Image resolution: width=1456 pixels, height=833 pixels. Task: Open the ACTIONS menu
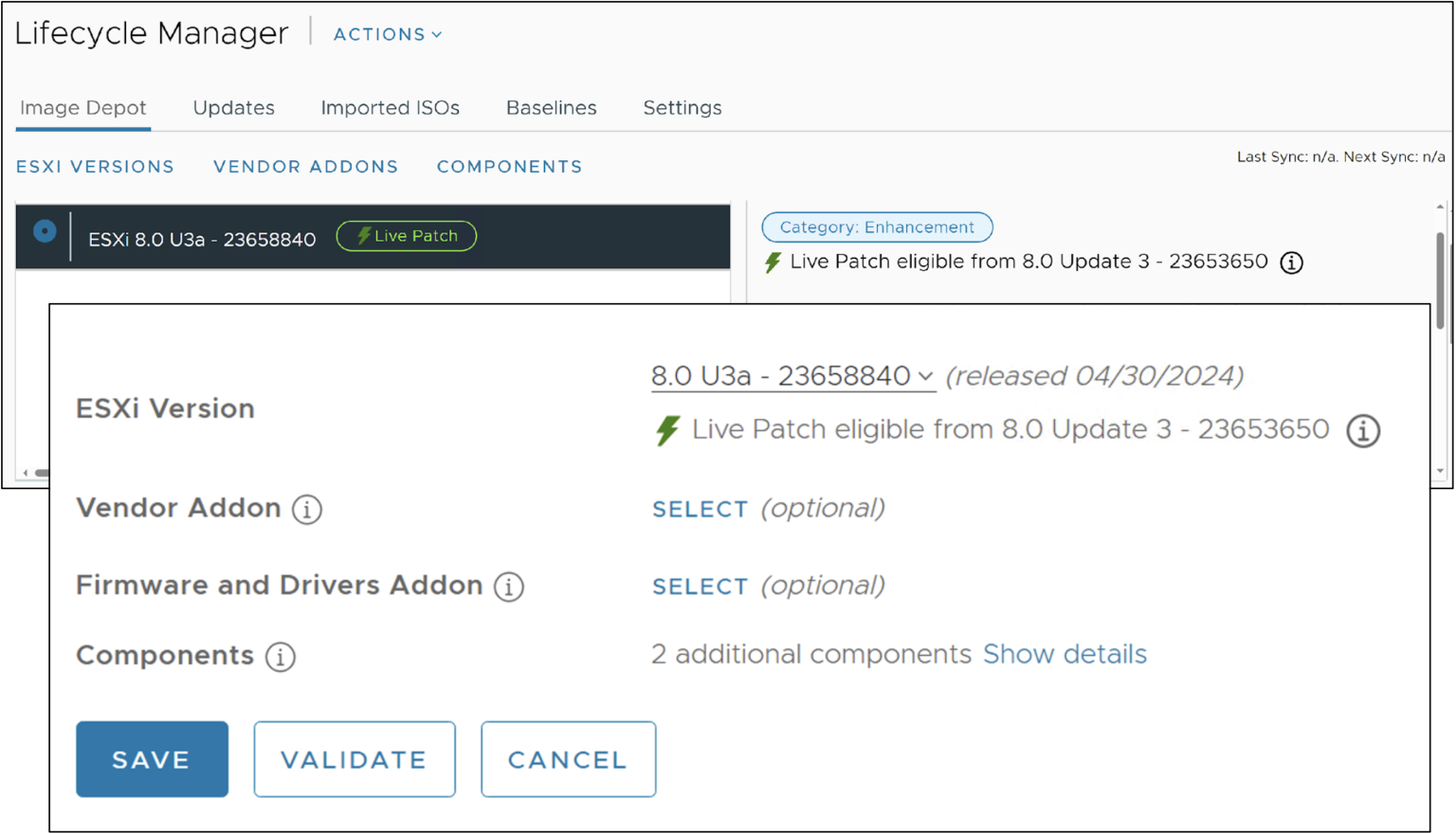coord(385,34)
